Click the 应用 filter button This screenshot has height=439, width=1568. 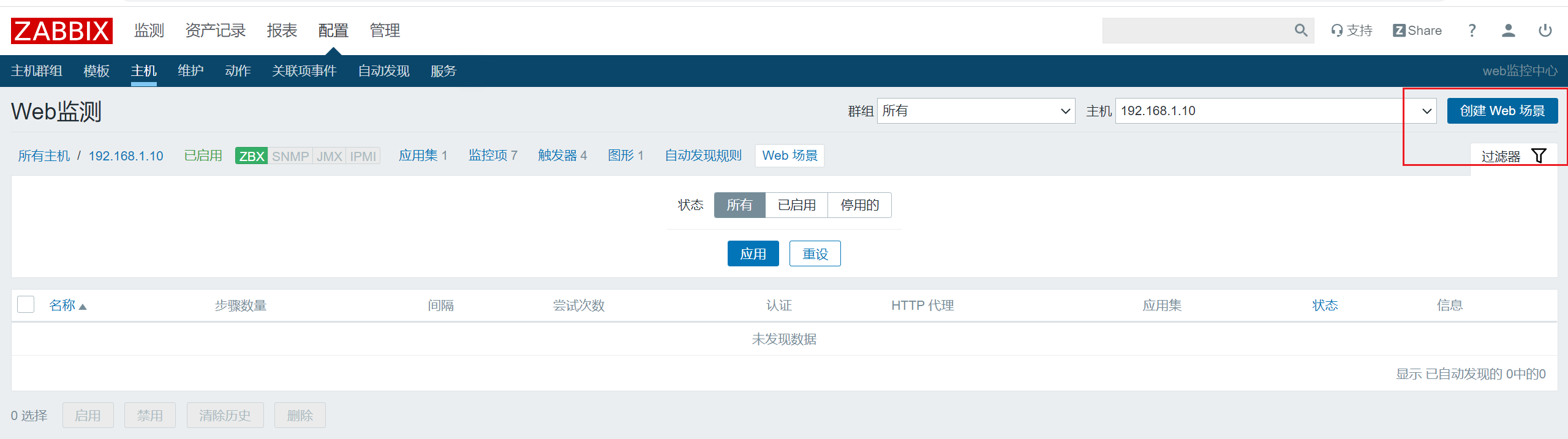click(x=753, y=253)
